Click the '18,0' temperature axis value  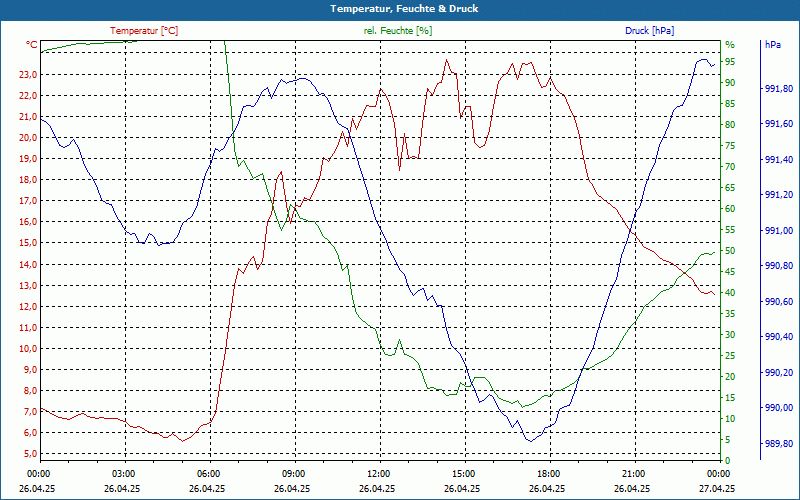point(28,180)
